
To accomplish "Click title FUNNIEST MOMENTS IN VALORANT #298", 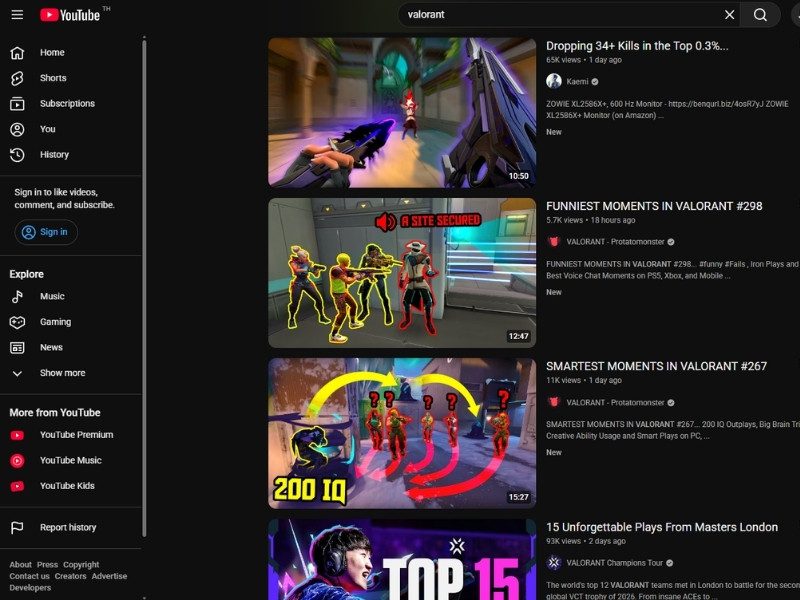I will pos(654,206).
